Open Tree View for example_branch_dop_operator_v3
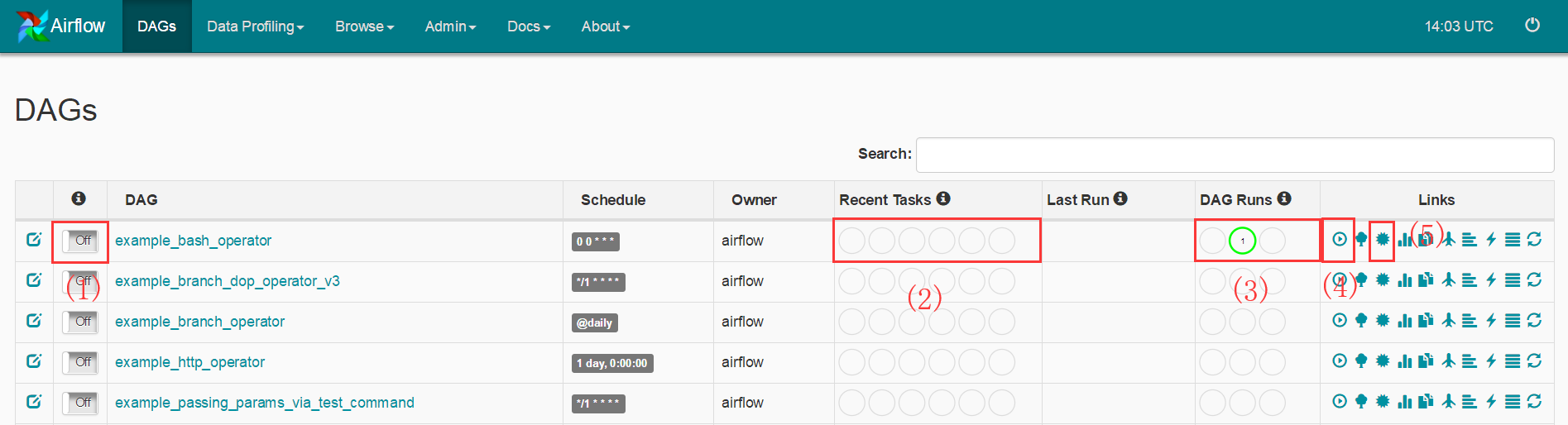 (x=1361, y=280)
